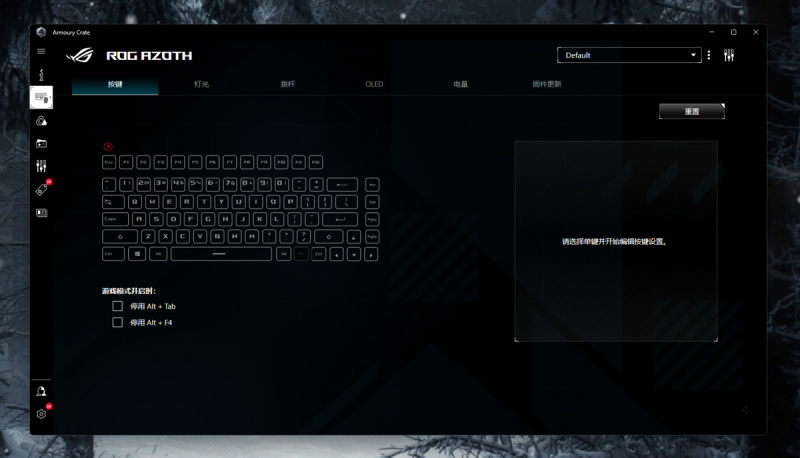Open the three-dot profile options menu

[709, 55]
